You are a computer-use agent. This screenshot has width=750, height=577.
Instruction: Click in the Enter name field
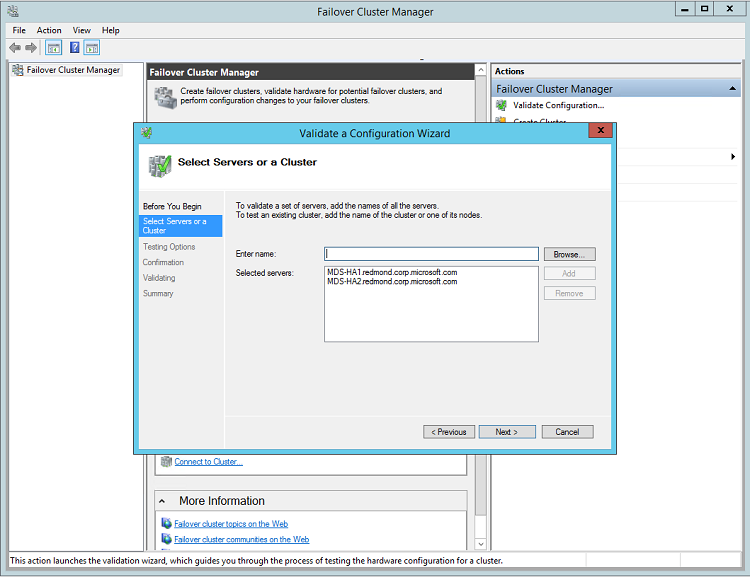pyautogui.click(x=431, y=254)
